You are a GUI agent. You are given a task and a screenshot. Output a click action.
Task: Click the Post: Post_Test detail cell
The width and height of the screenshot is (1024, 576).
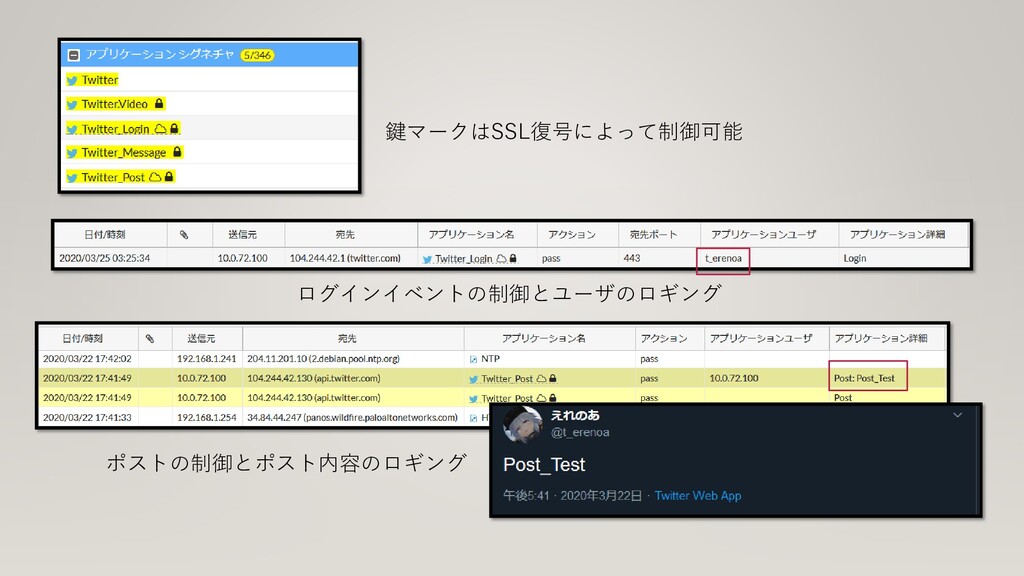click(x=864, y=378)
